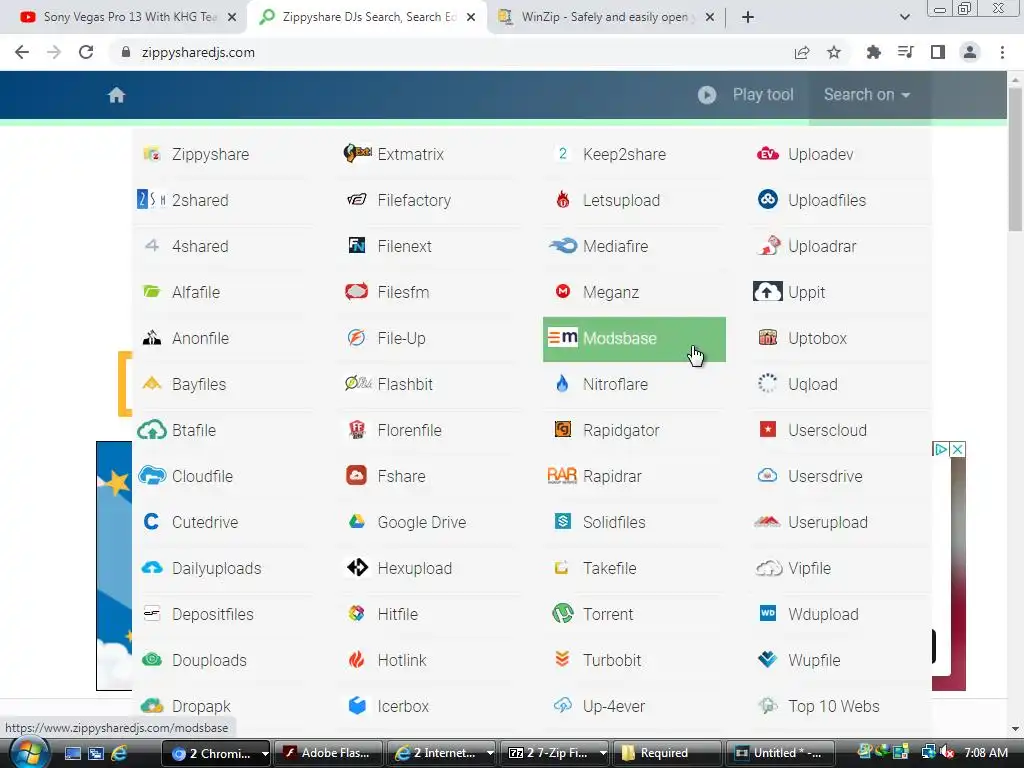Click the Cutedrive C logo icon
Viewport: 1024px width, 768px height.
point(151,521)
